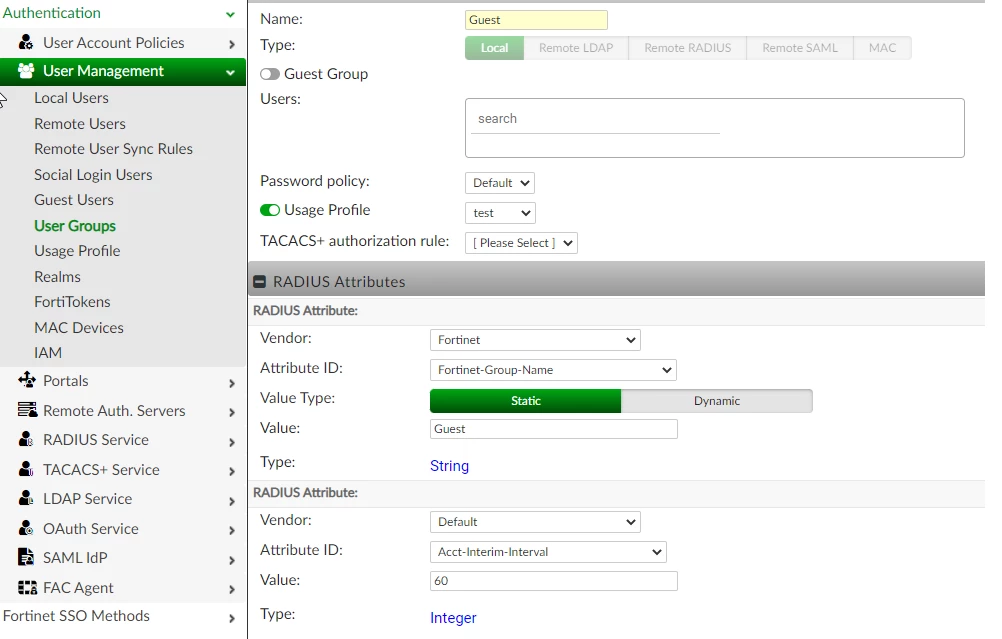Click the User Account Policies icon
Screen dimensions: 1002x639
pyautogui.click(x=26, y=43)
